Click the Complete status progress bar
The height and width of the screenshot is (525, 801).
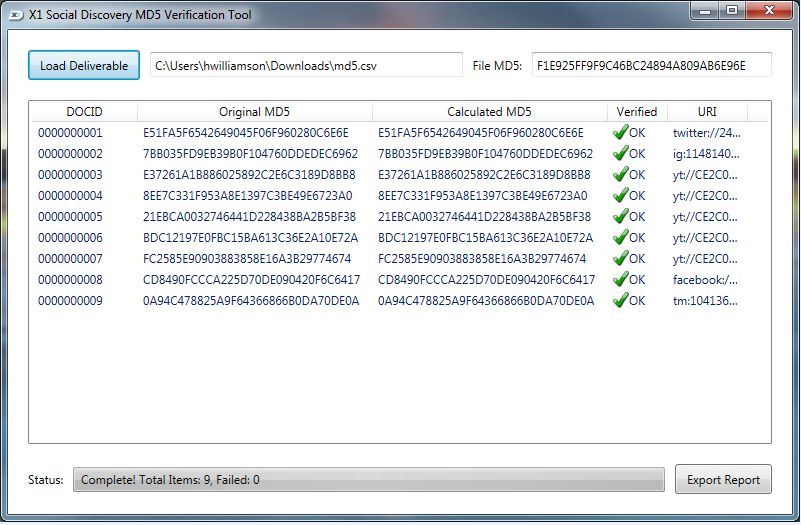368,480
